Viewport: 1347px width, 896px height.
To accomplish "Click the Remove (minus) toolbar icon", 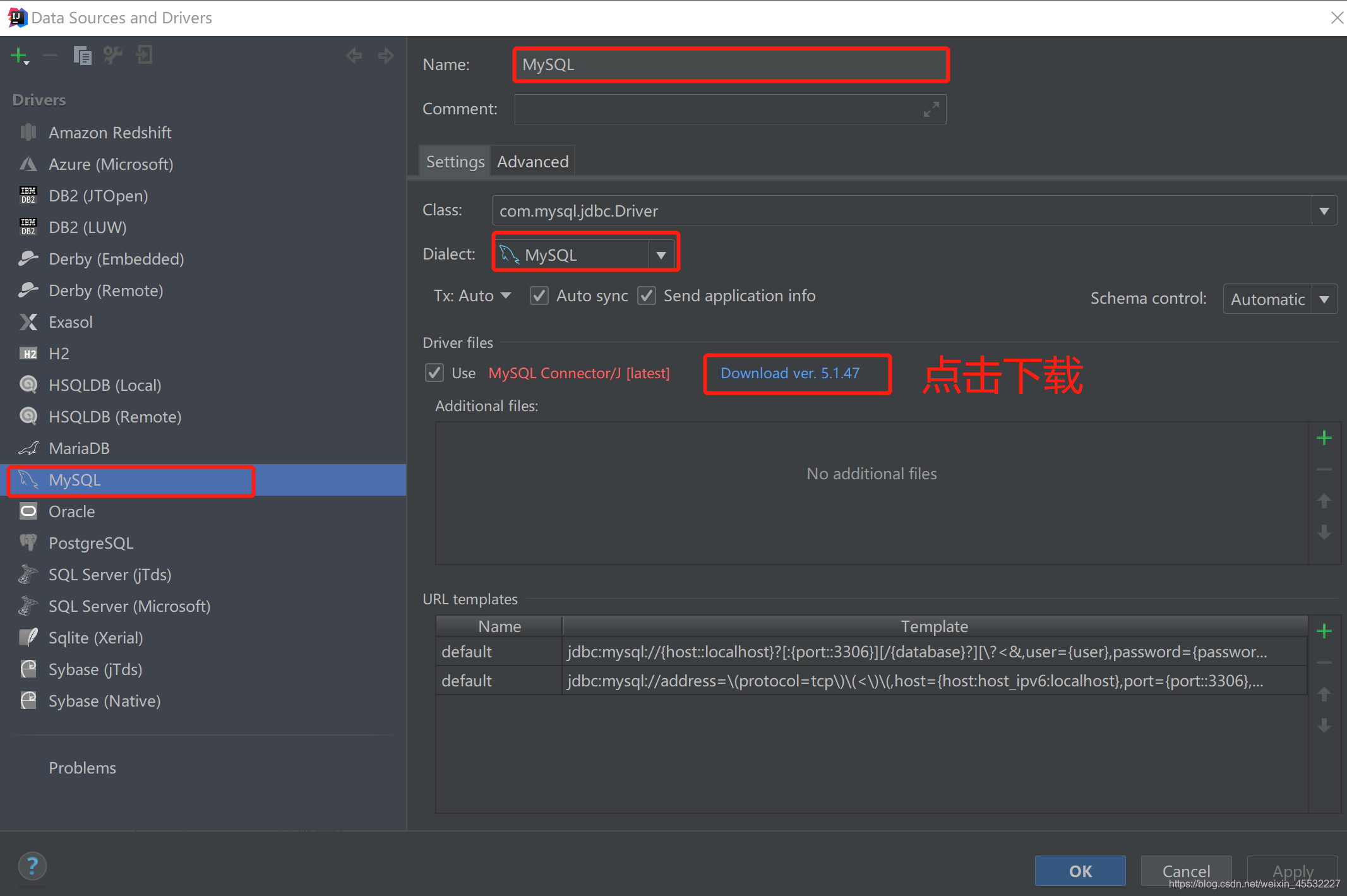I will (x=50, y=56).
